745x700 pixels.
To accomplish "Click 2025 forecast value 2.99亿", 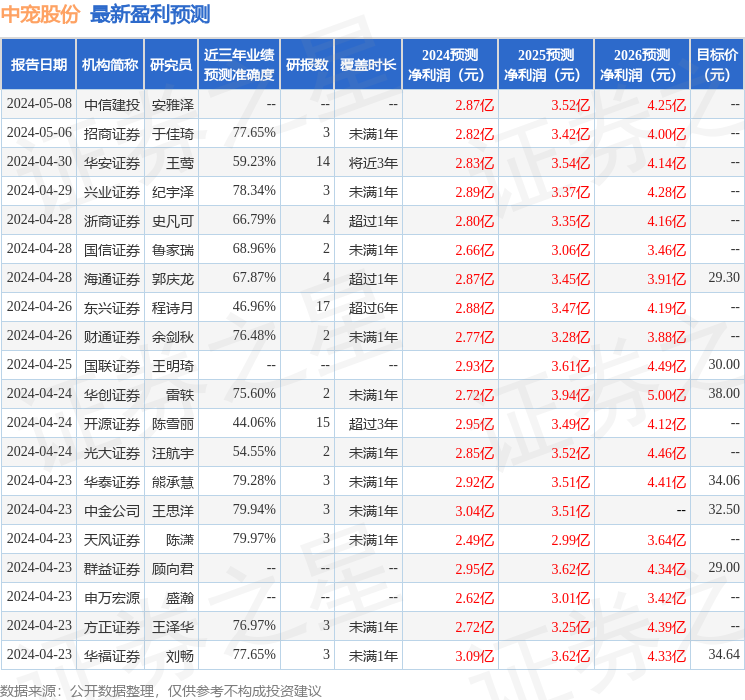I will coord(571,540).
